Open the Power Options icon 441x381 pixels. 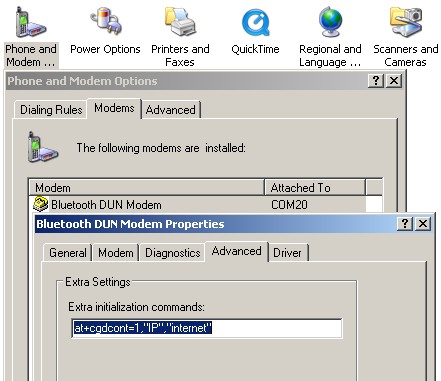pyautogui.click(x=105, y=32)
